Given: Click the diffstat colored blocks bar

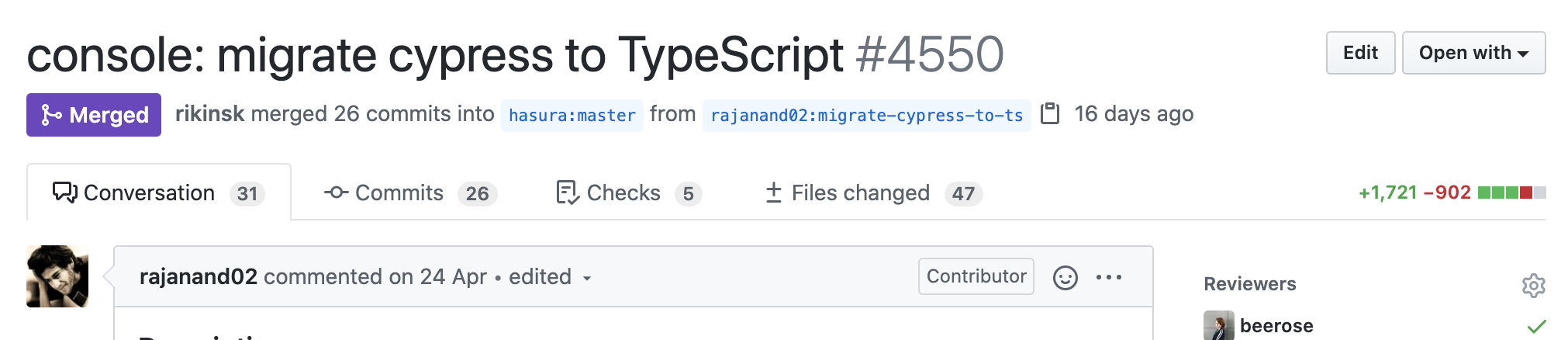Looking at the screenshot, I should [1511, 193].
